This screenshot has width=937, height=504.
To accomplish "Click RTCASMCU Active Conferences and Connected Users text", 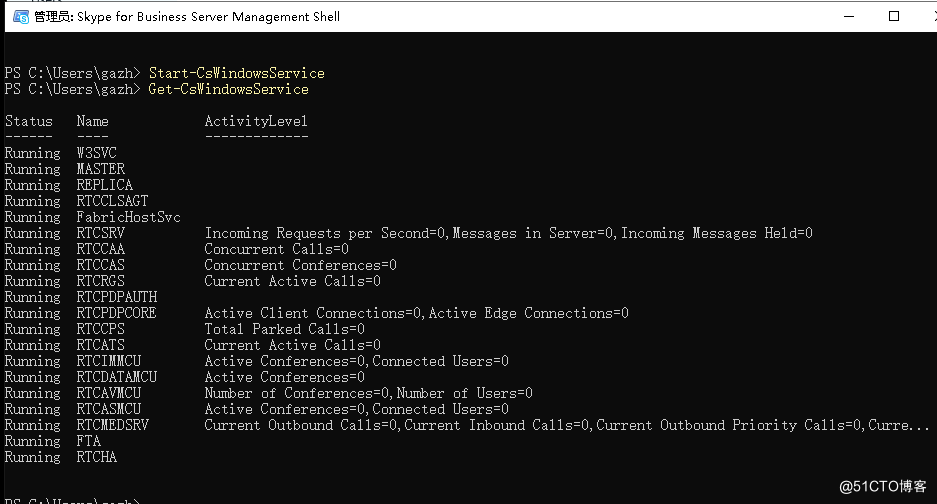I will 357,410.
